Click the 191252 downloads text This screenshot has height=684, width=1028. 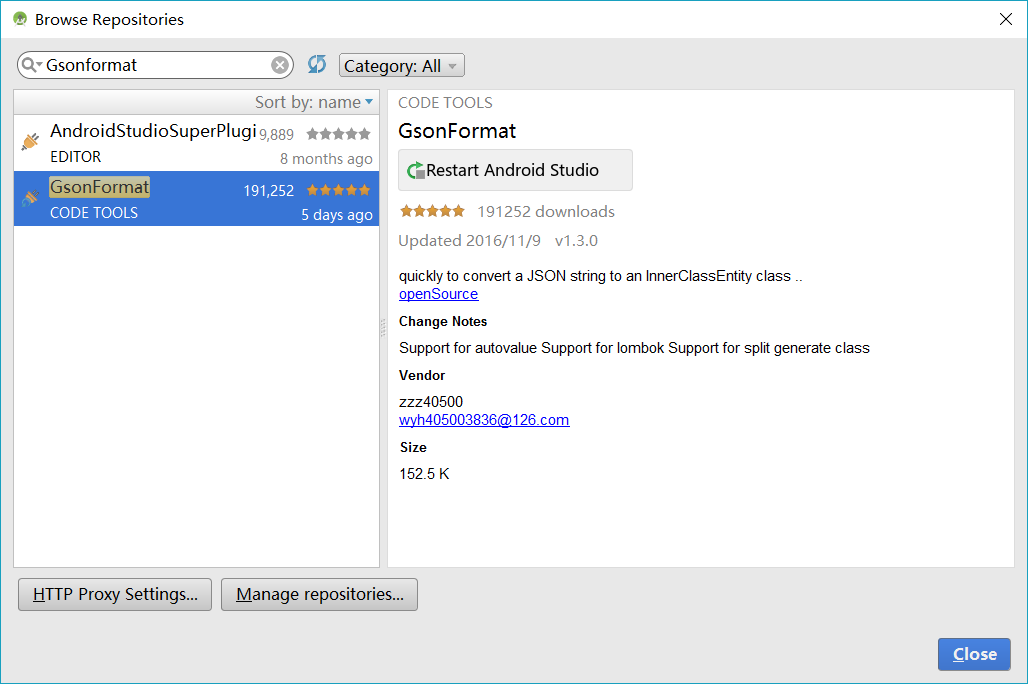(545, 211)
